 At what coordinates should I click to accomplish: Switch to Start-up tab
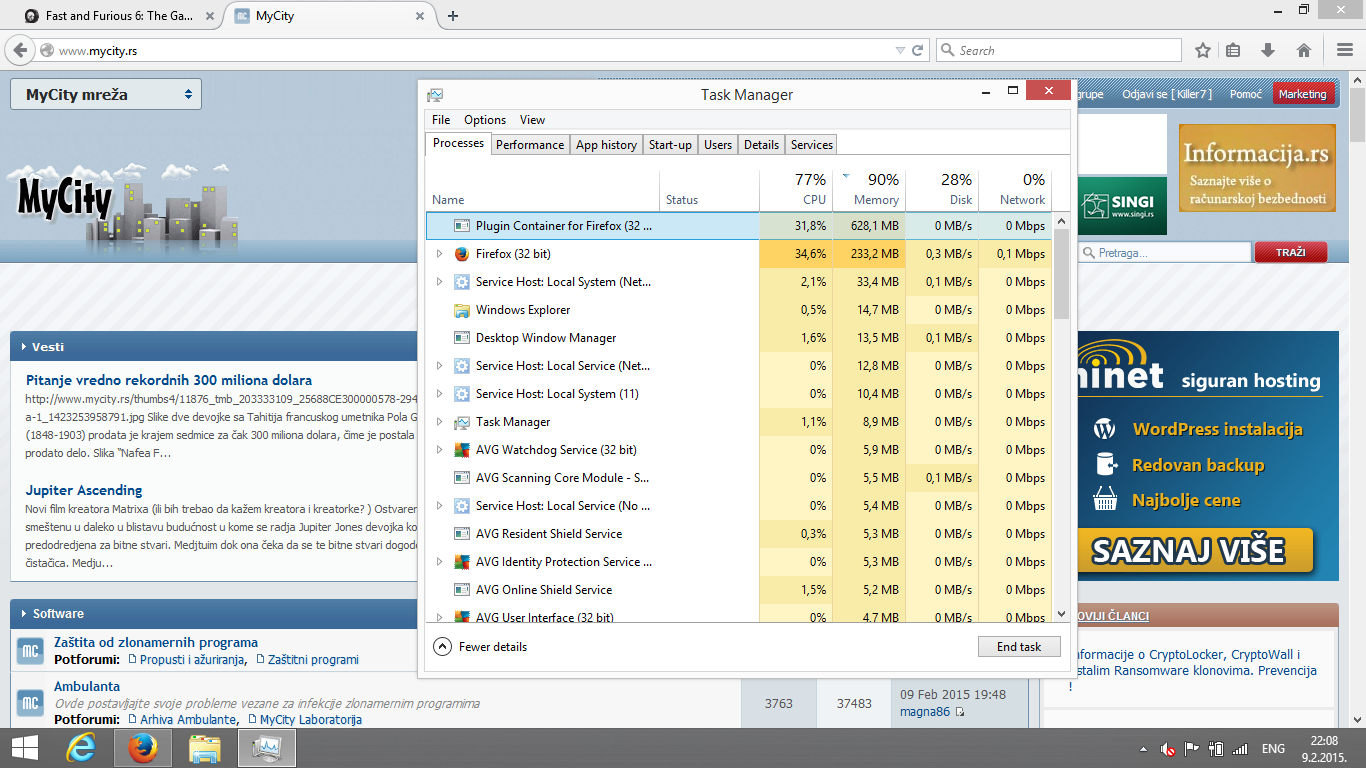[x=670, y=145]
